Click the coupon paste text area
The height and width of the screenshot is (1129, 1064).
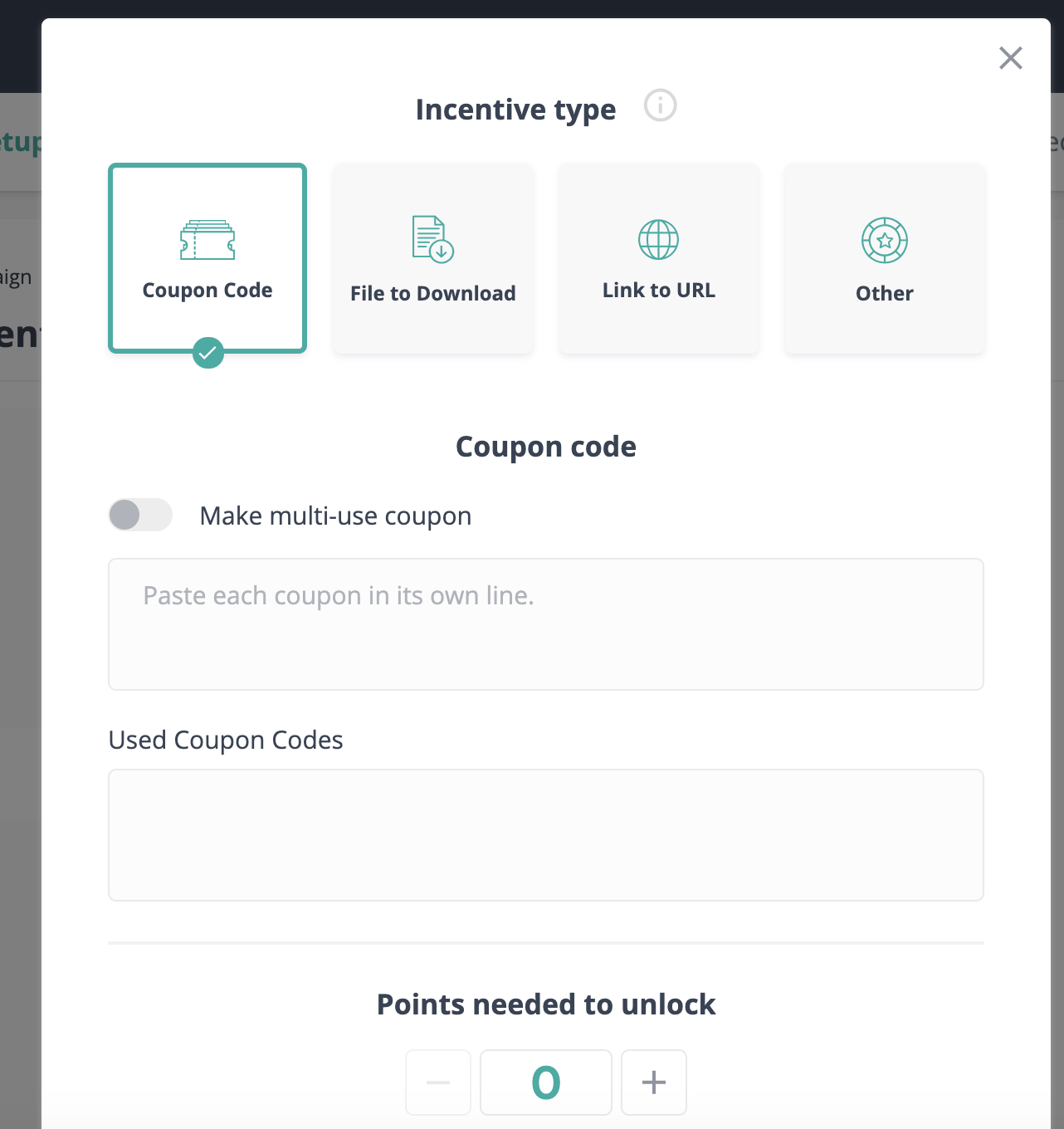pos(545,624)
